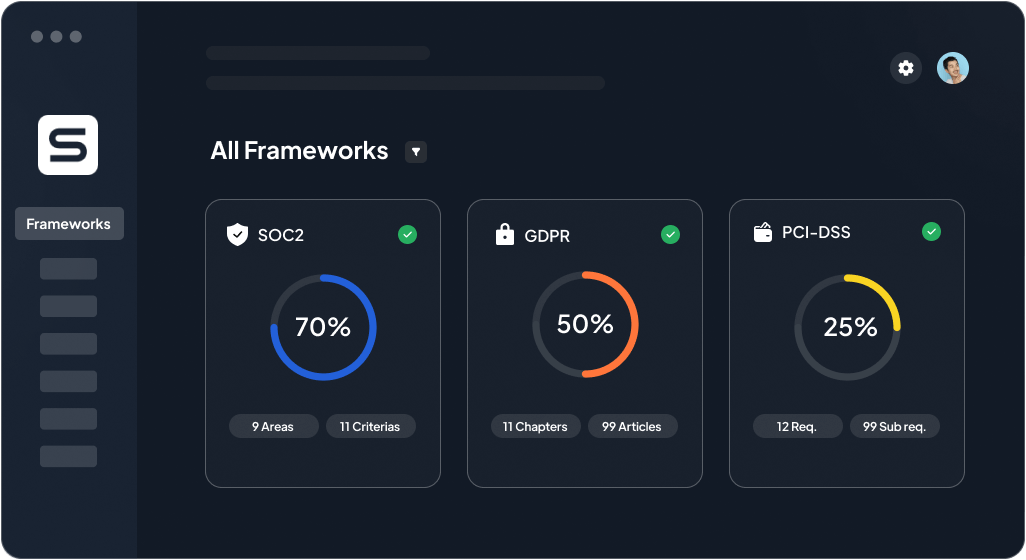Viewport: 1026px width, 560px height.
Task: Click the All Frameworks heading
Action: pyautogui.click(x=299, y=151)
